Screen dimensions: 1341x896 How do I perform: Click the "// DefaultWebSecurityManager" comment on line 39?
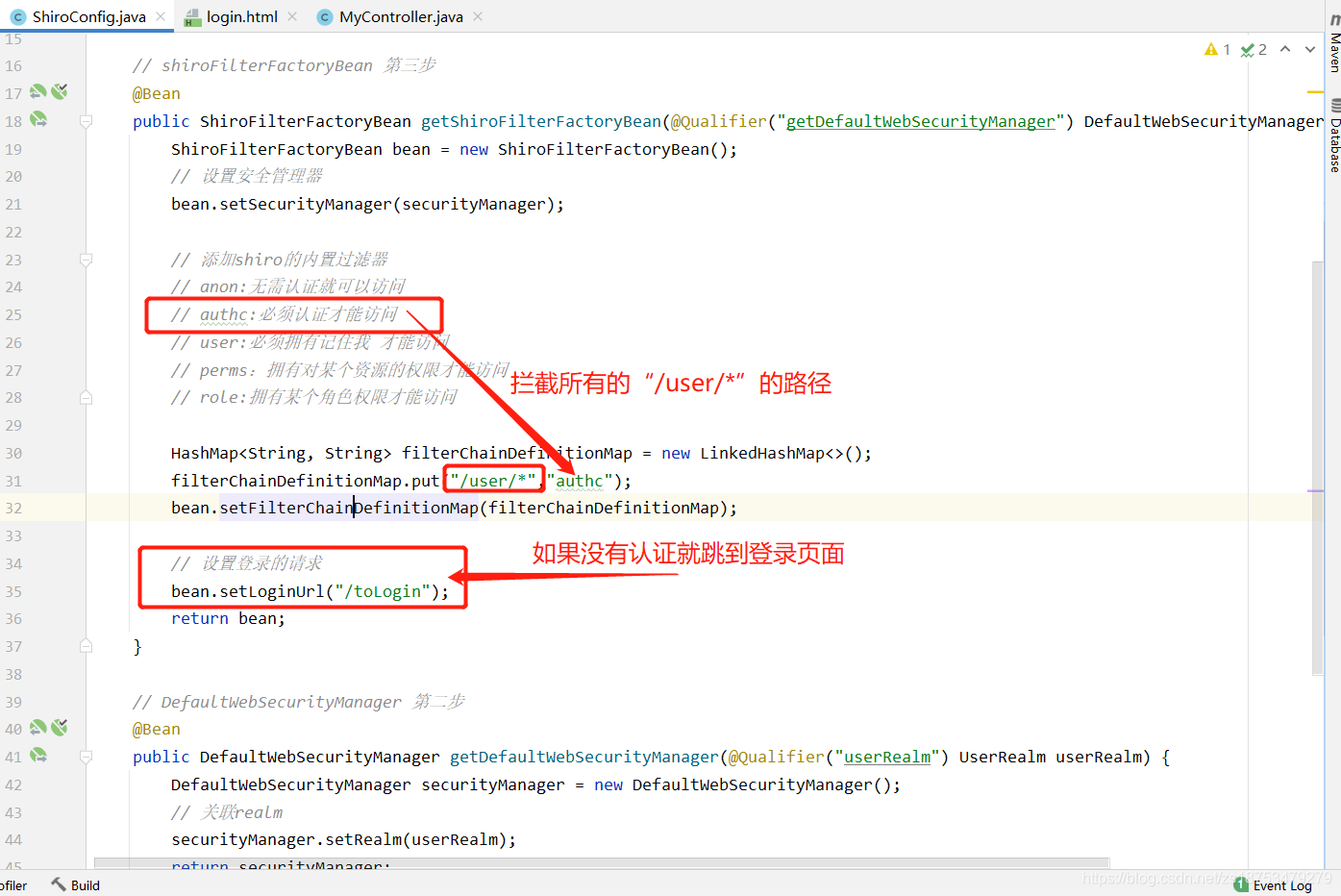[299, 702]
